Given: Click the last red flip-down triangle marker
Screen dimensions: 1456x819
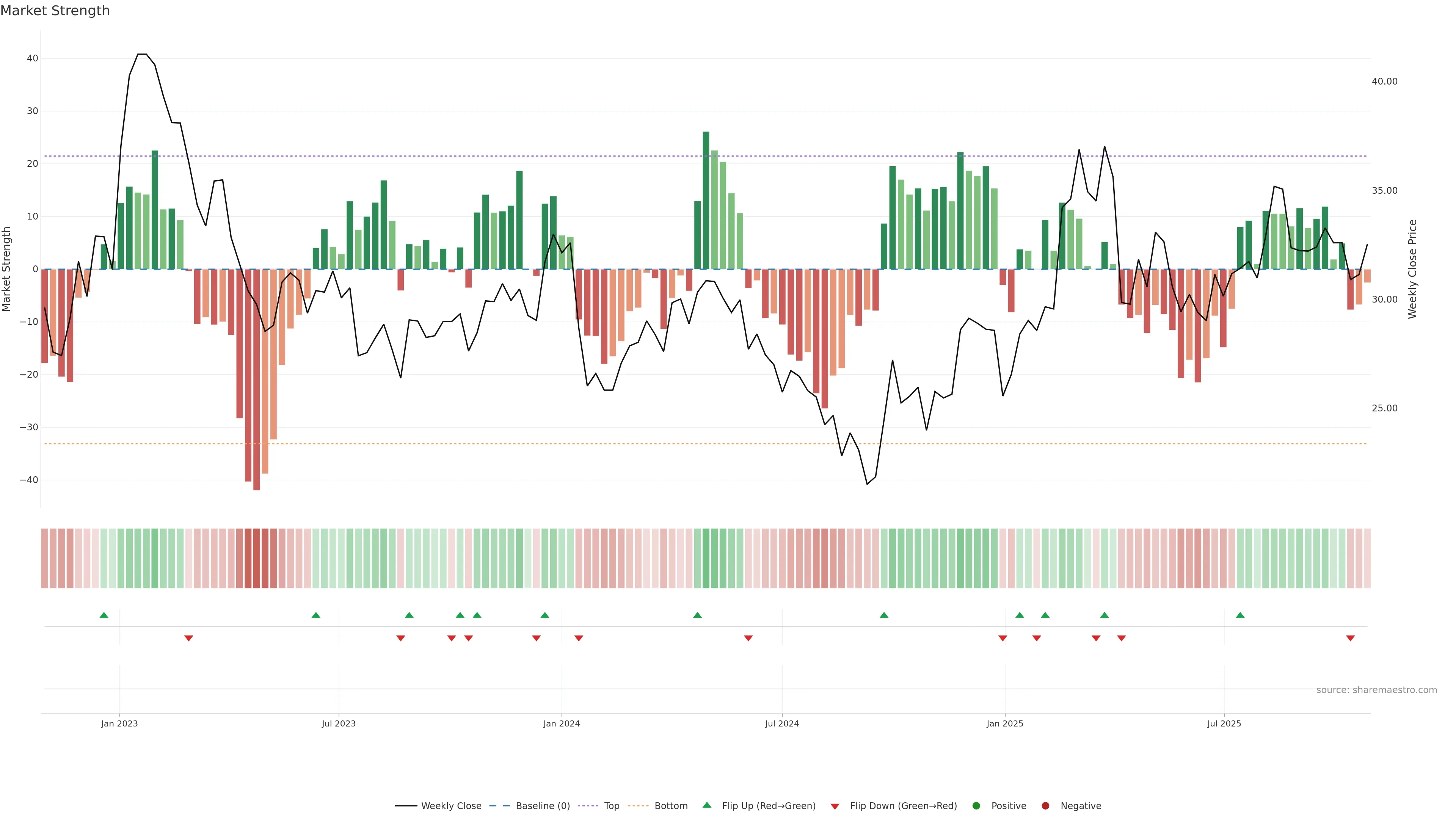Looking at the screenshot, I should (x=1350, y=638).
